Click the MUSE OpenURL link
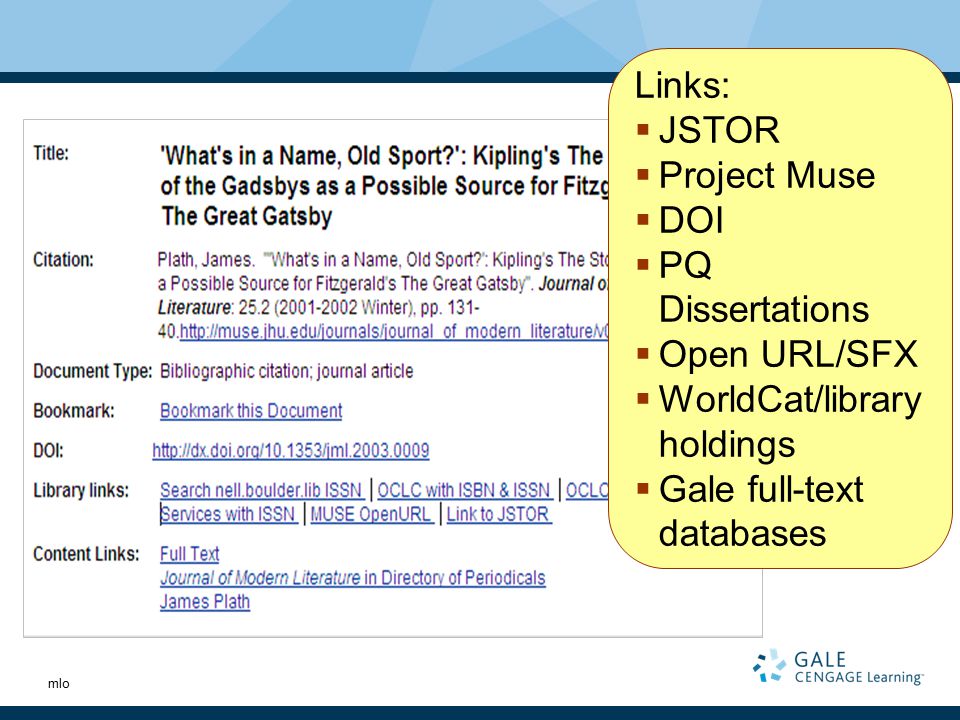The width and height of the screenshot is (960, 720). (x=372, y=514)
